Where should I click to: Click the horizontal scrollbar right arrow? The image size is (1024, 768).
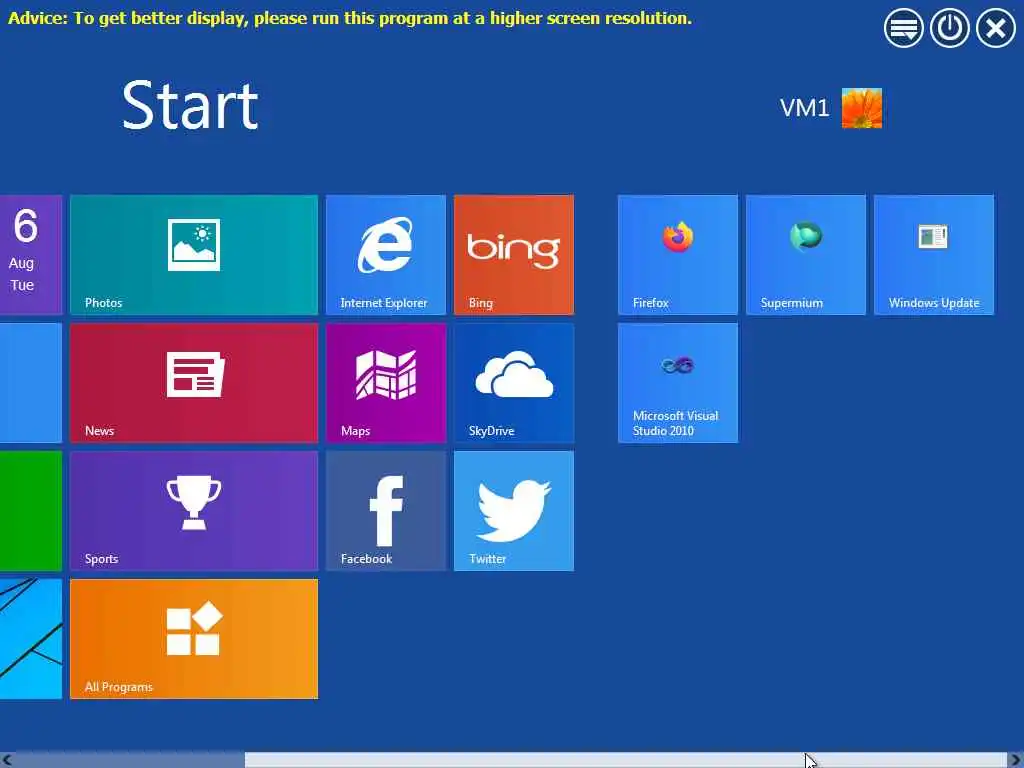click(1016, 760)
